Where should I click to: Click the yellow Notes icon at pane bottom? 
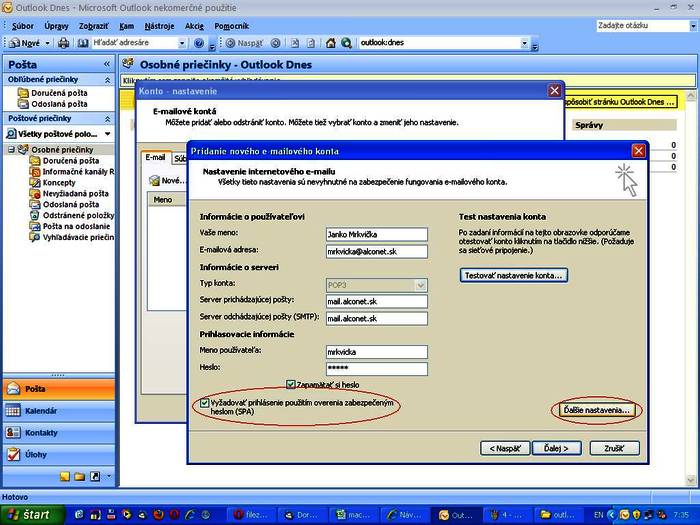click(x=65, y=476)
